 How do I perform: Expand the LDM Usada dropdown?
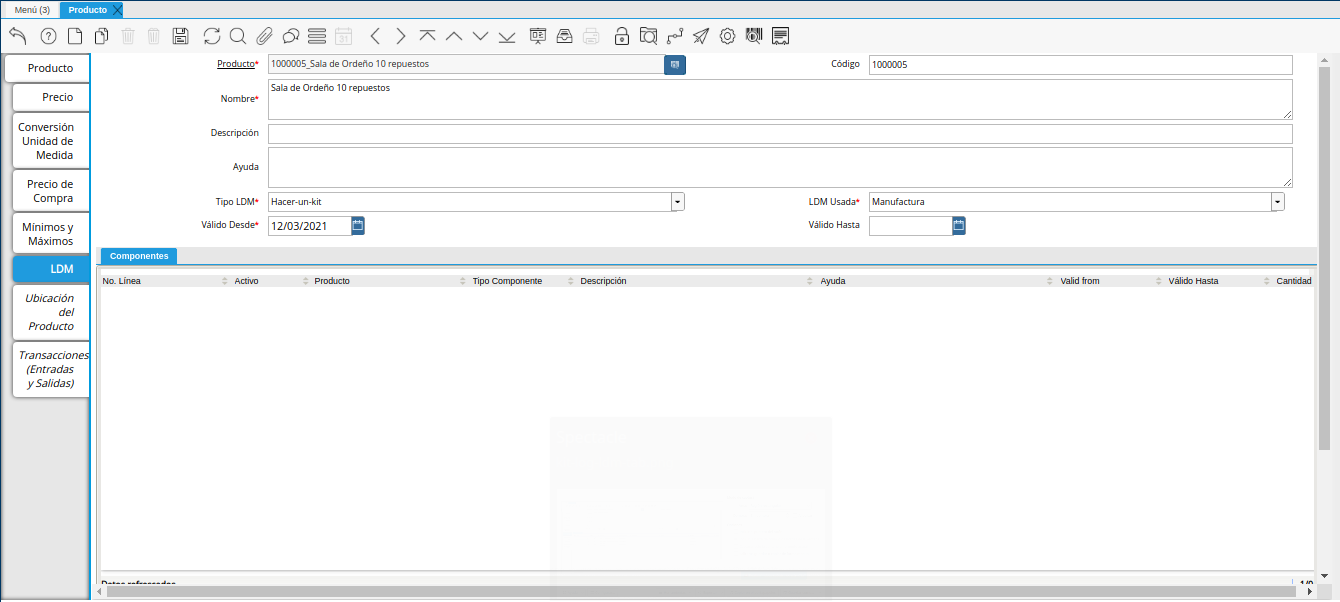(1277, 202)
